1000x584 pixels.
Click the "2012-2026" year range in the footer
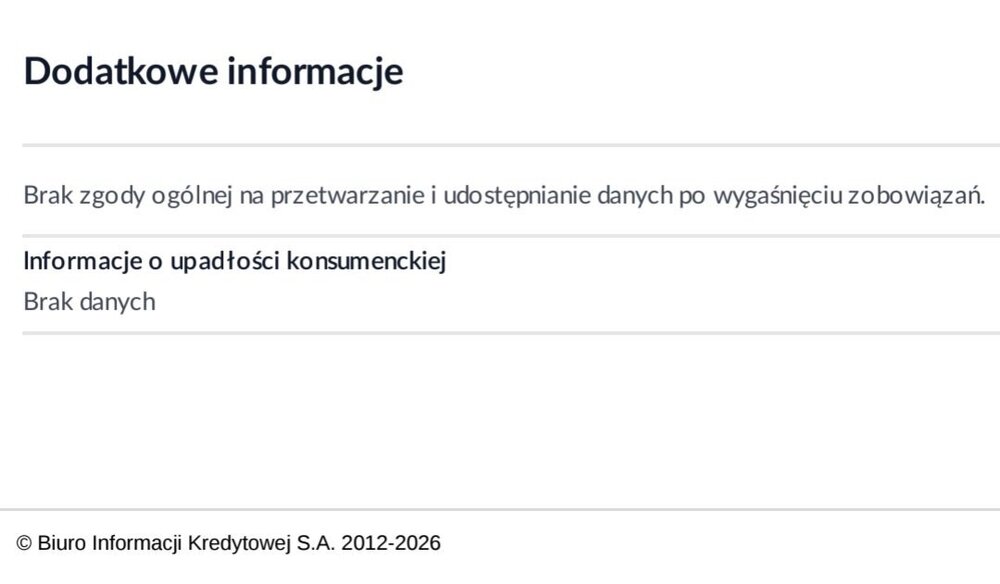coord(391,543)
